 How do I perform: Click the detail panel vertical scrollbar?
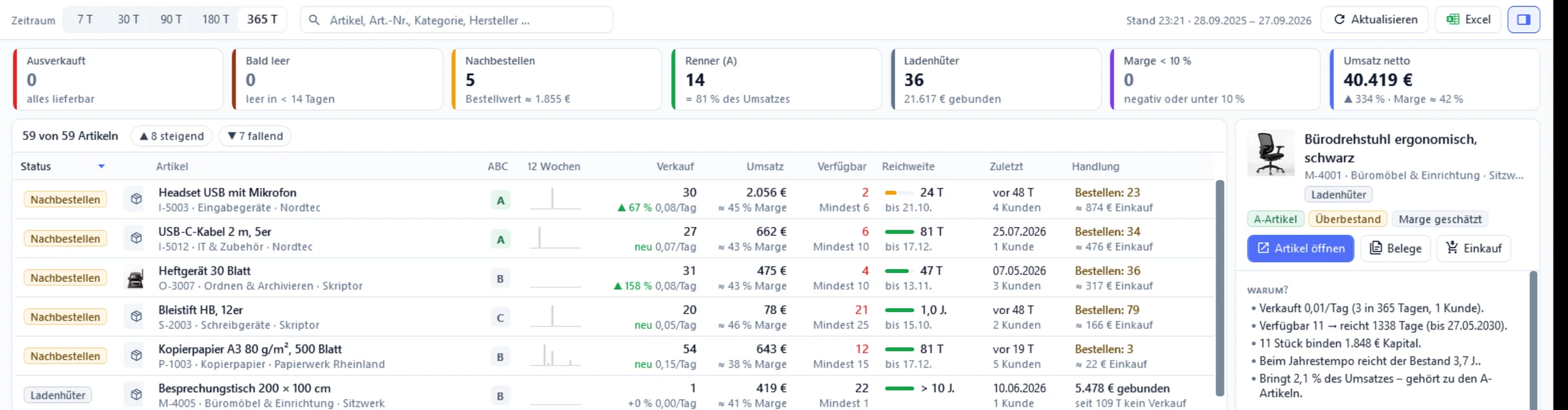click(1533, 339)
